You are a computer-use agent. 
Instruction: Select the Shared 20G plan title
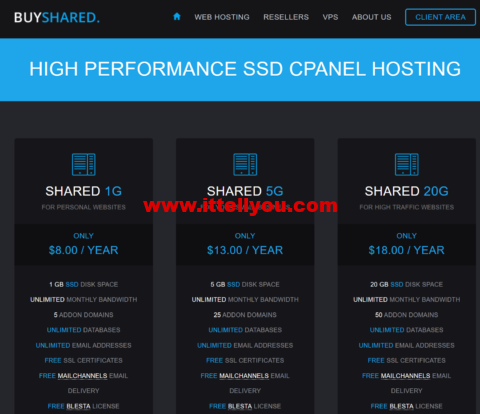click(407, 191)
